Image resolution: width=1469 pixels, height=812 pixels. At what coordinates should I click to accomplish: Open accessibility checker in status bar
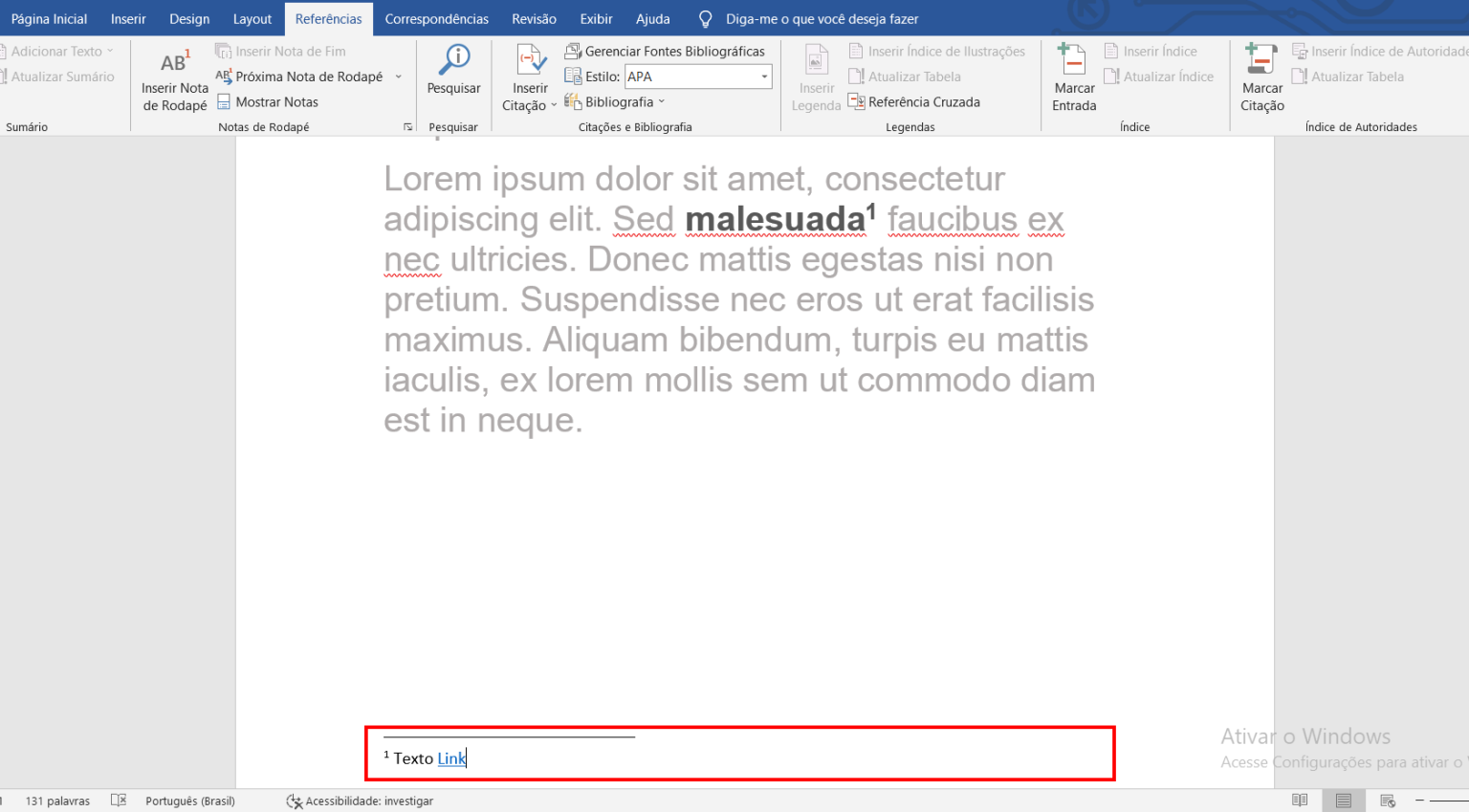tap(360, 801)
